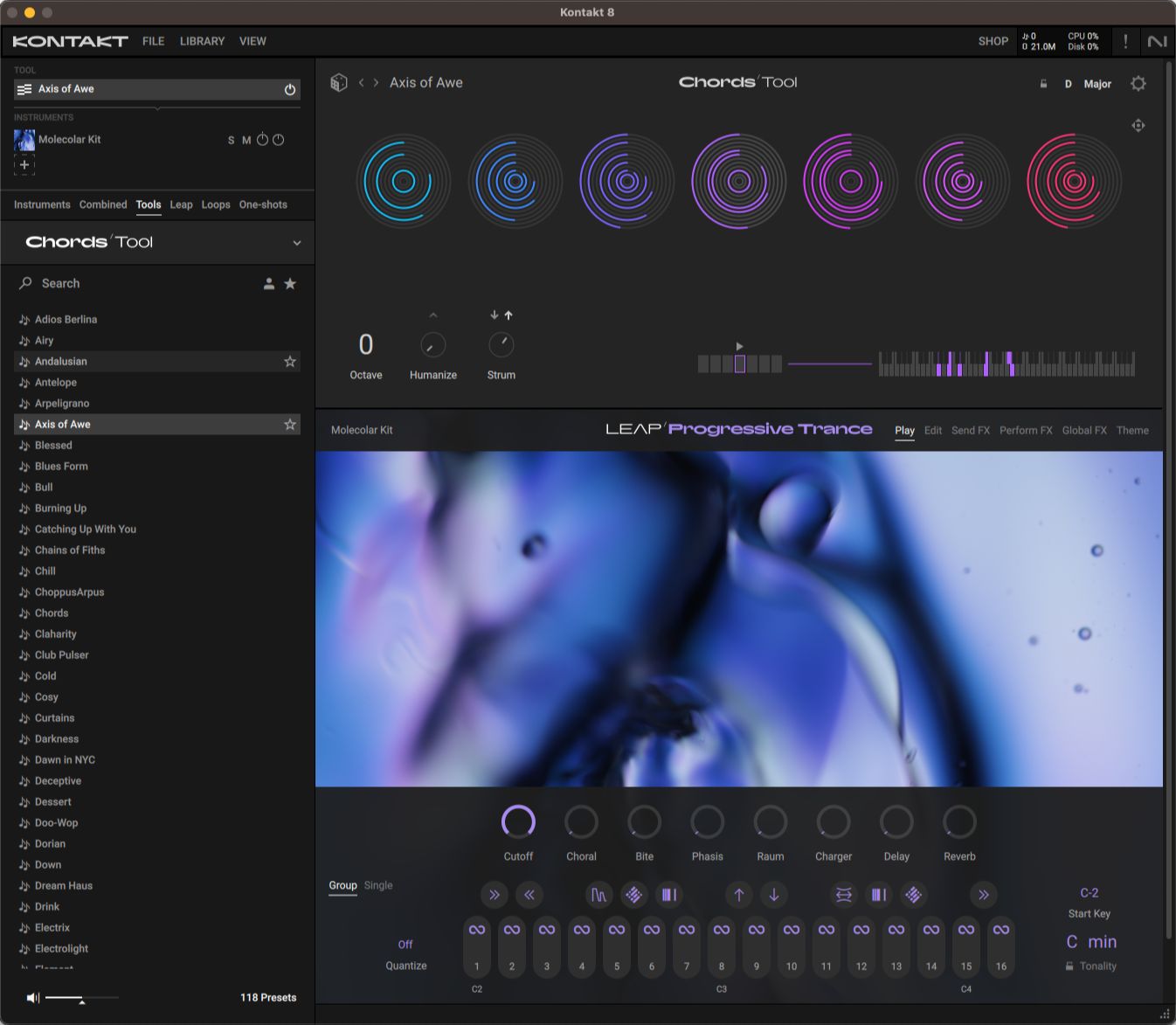Click the Octave up chevron
The image size is (1176, 1025).
pos(432,315)
